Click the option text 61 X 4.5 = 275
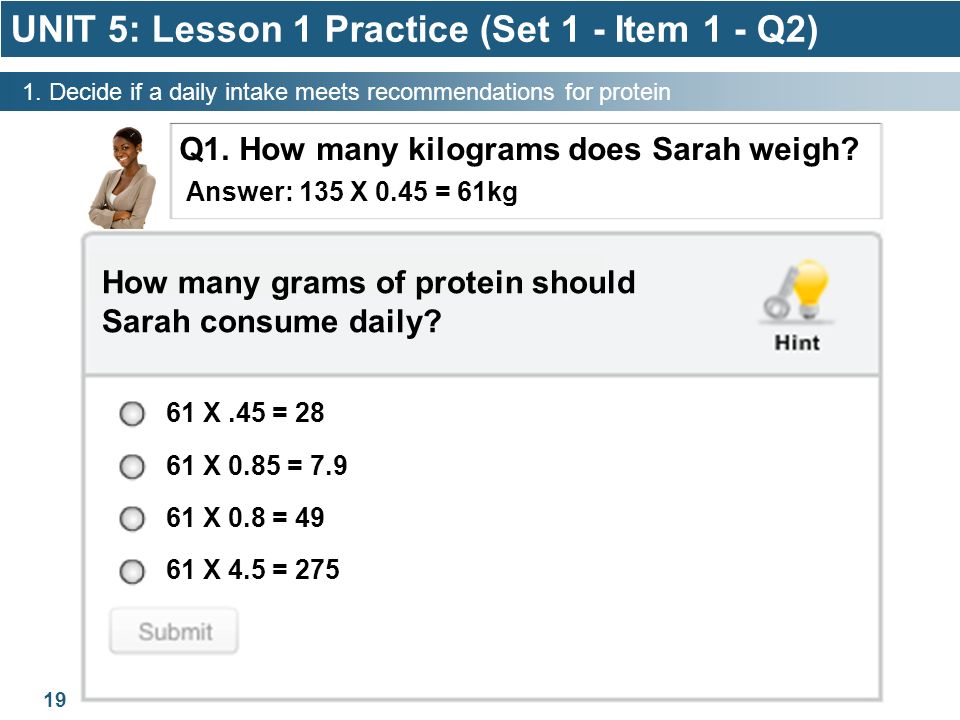 pos(252,569)
